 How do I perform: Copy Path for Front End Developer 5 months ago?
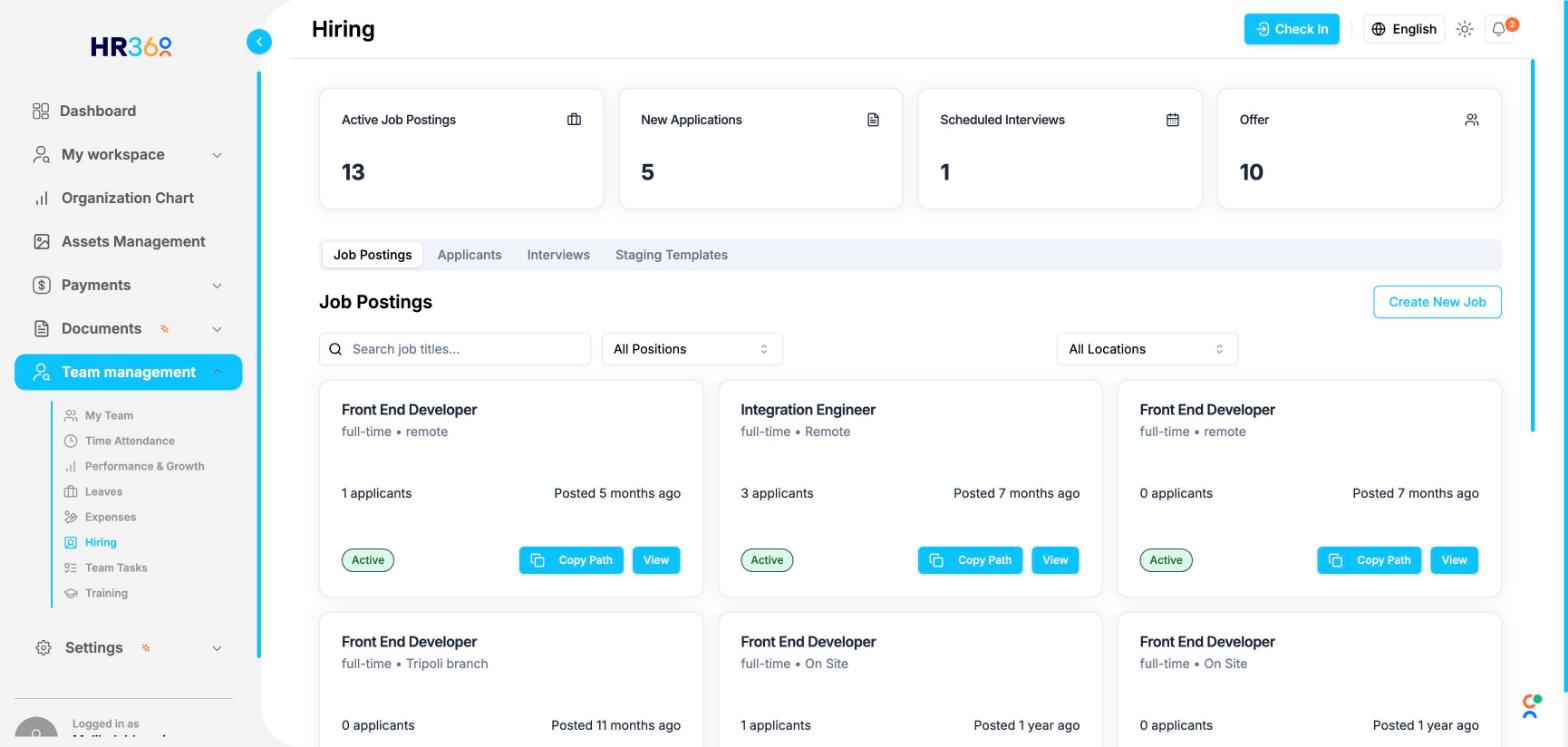[571, 560]
